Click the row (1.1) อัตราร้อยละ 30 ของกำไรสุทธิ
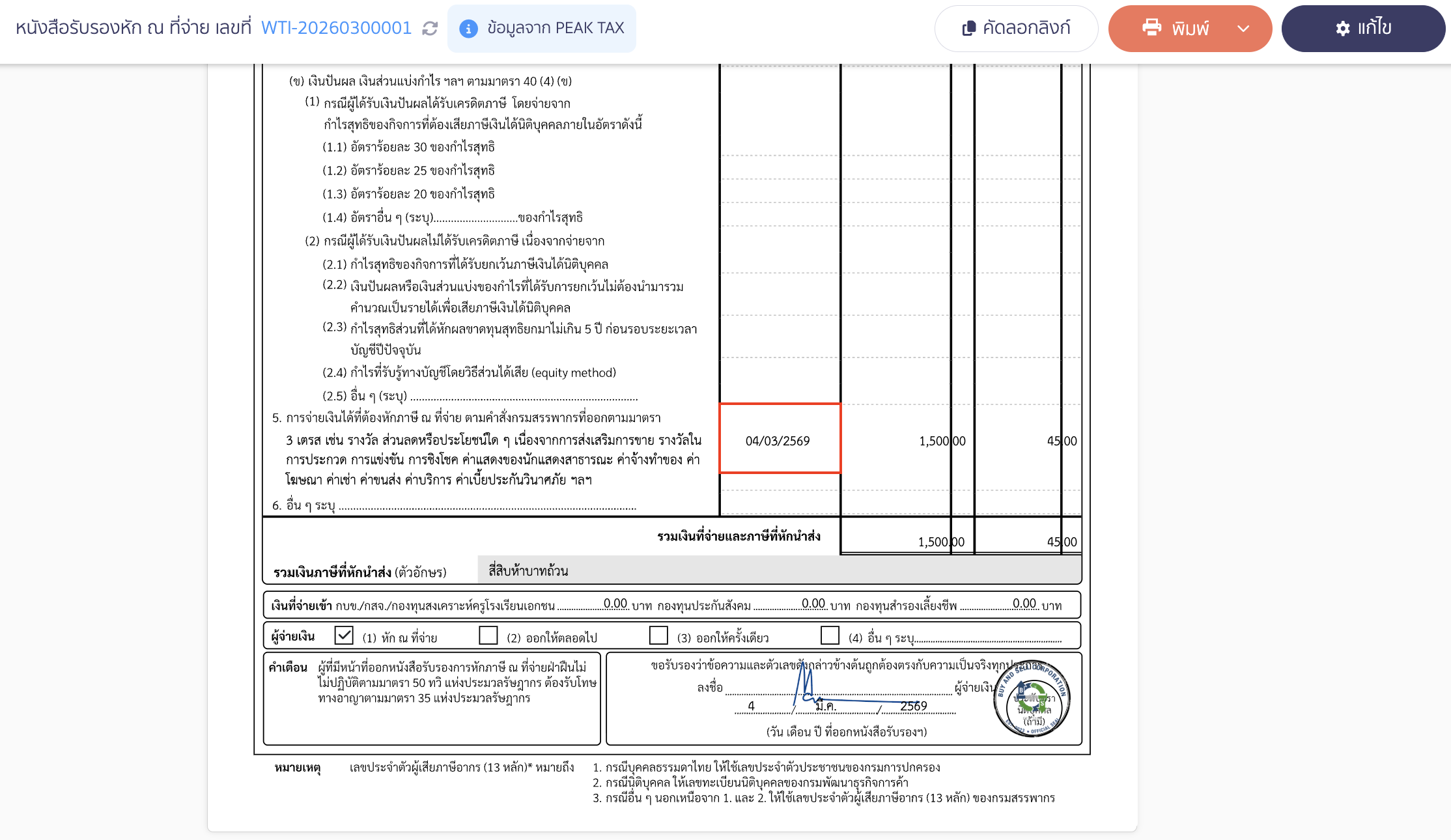 [408, 147]
